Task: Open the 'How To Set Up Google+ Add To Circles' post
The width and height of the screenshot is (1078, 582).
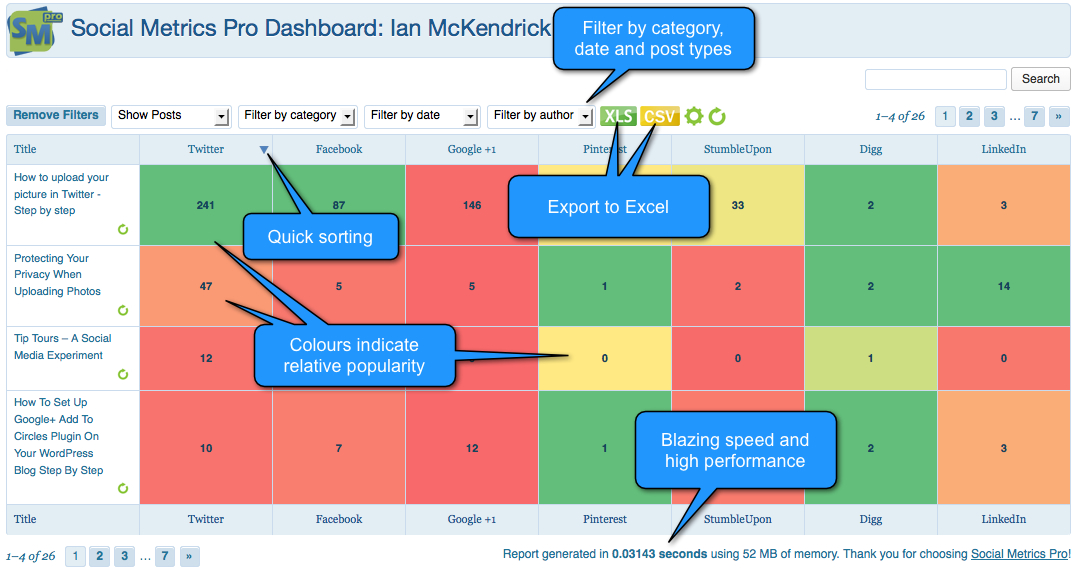Action: click(58, 436)
